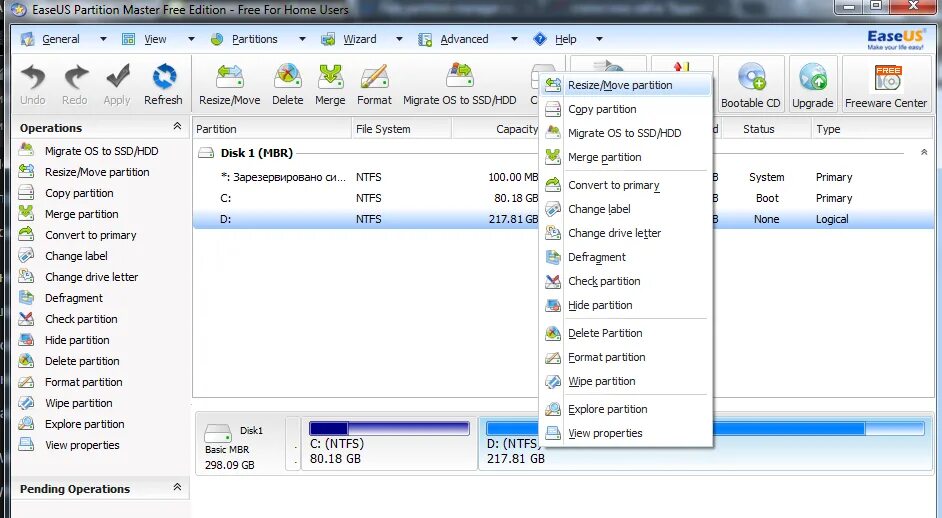Click the Merge toolbar icon
Viewport: 942px width, 518px height.
(x=330, y=84)
